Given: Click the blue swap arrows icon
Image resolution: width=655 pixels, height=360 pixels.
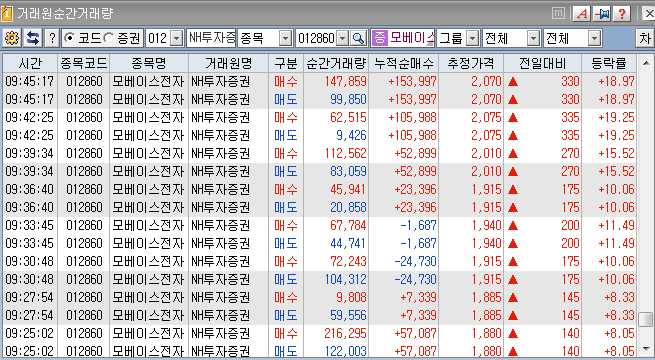Looking at the screenshot, I should 33,38.
